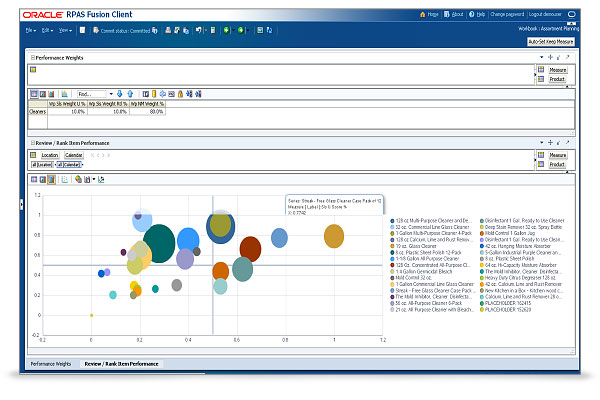This screenshot has height=400, width=600.
Task: Click the calculator icon in main toolbar
Action: click(x=213, y=30)
